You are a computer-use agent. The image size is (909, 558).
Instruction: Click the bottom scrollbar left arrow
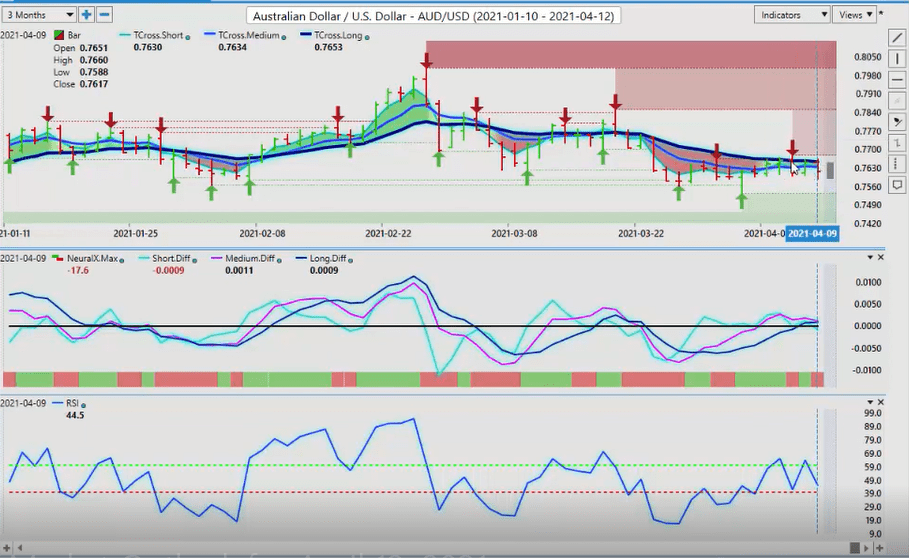coord(20,548)
